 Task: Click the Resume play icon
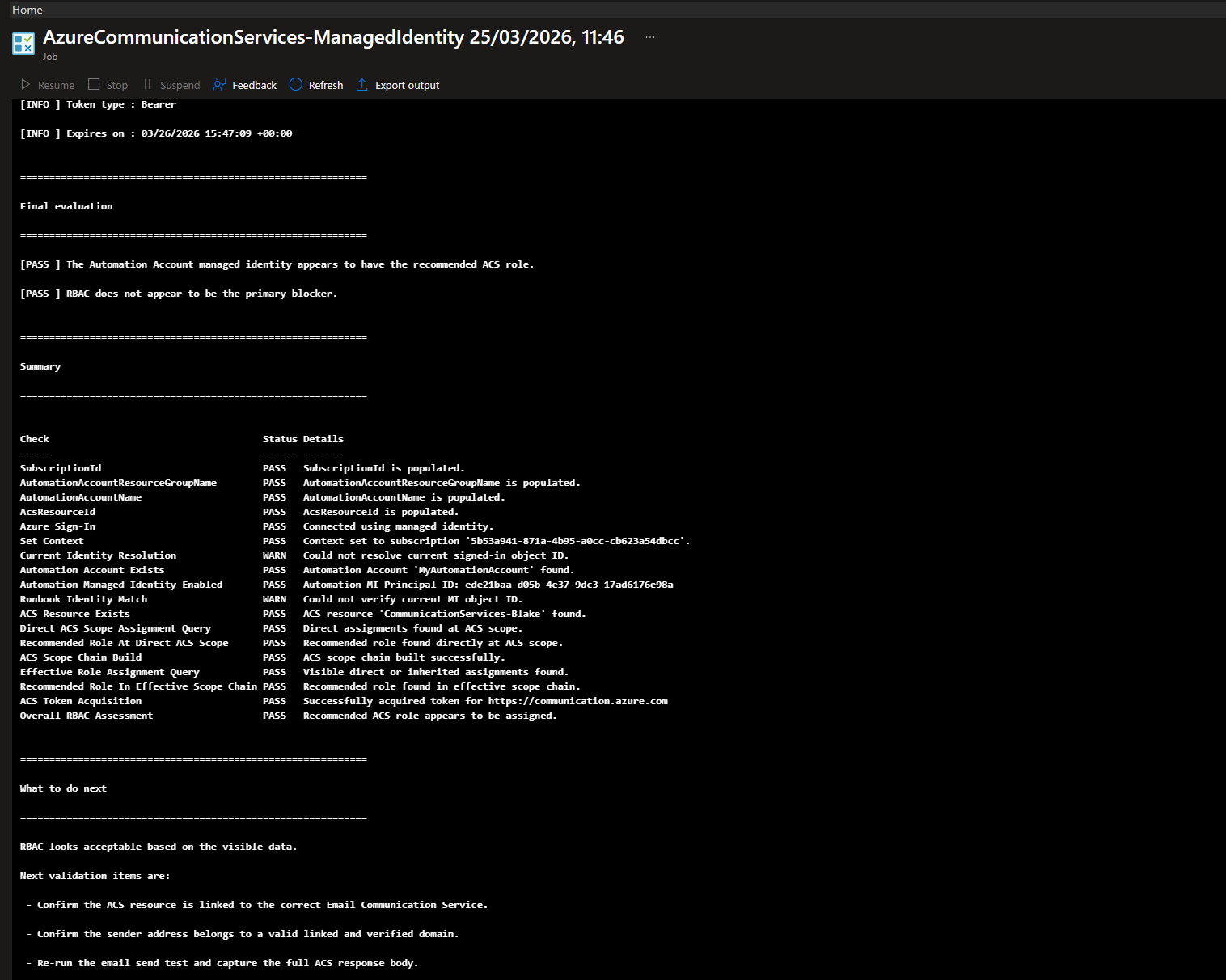click(26, 85)
